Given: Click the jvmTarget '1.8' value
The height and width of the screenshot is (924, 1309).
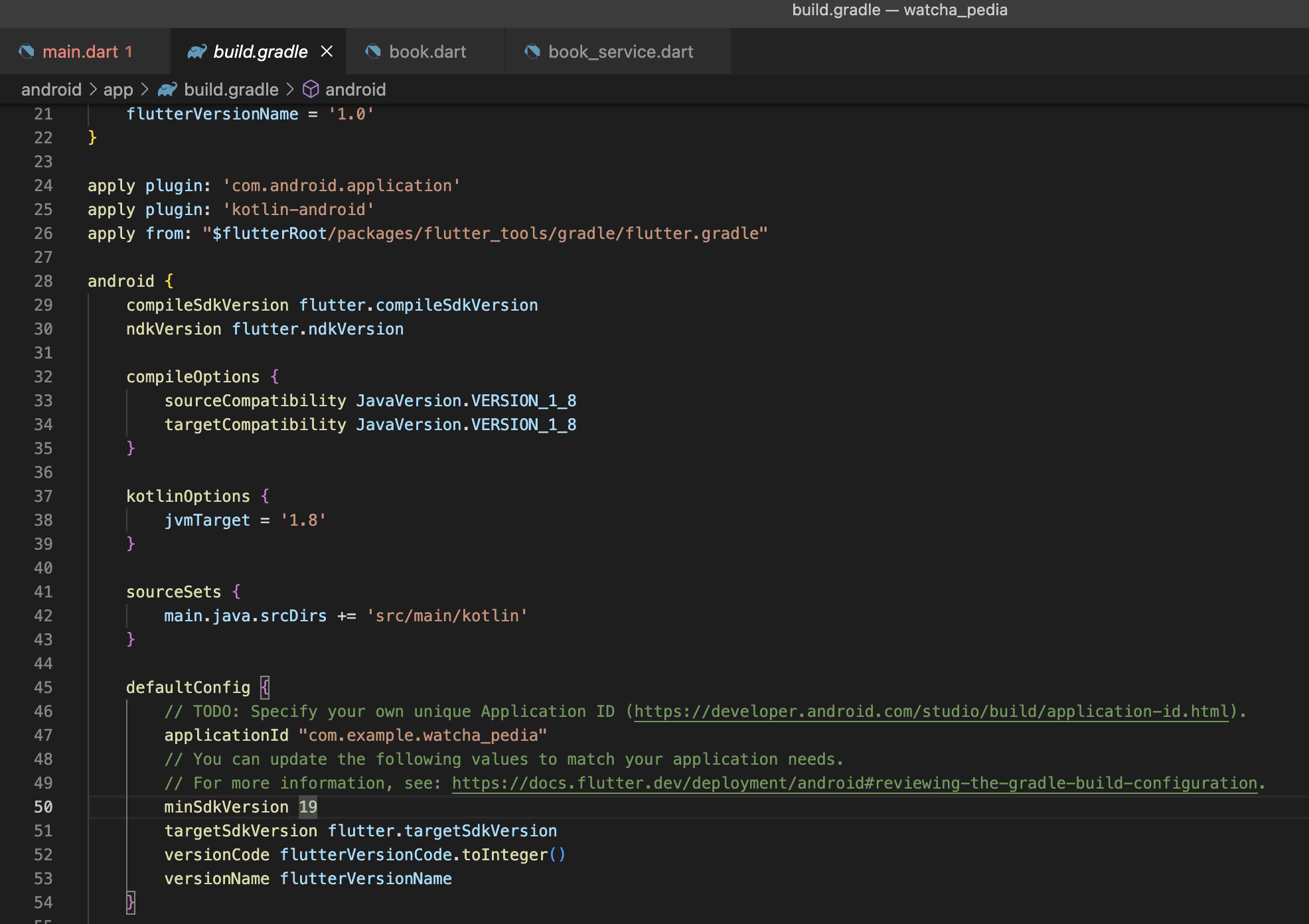Looking at the screenshot, I should pyautogui.click(x=303, y=520).
